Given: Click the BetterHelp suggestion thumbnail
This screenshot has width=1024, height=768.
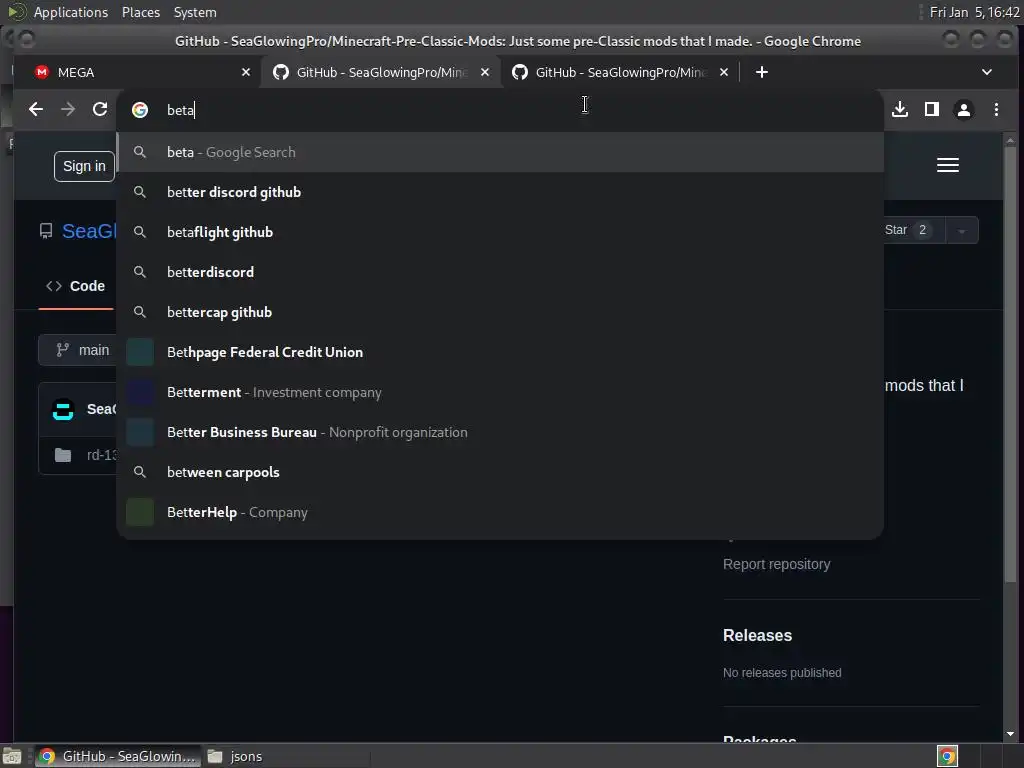Looking at the screenshot, I should tap(140, 513).
